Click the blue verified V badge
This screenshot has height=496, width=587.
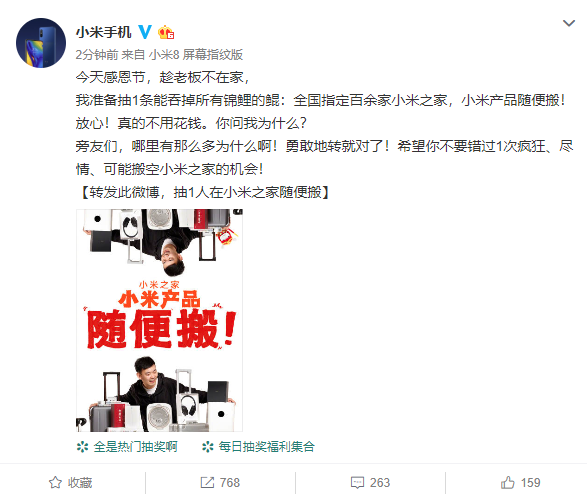tap(145, 32)
